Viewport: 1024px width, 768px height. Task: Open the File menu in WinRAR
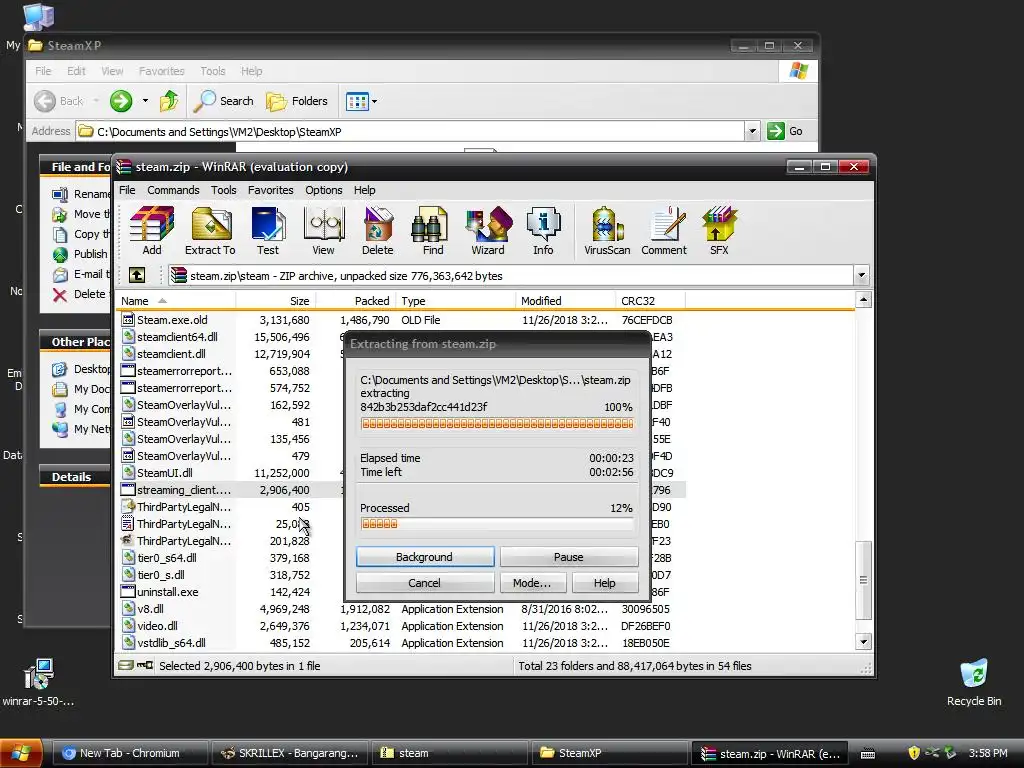click(x=127, y=190)
